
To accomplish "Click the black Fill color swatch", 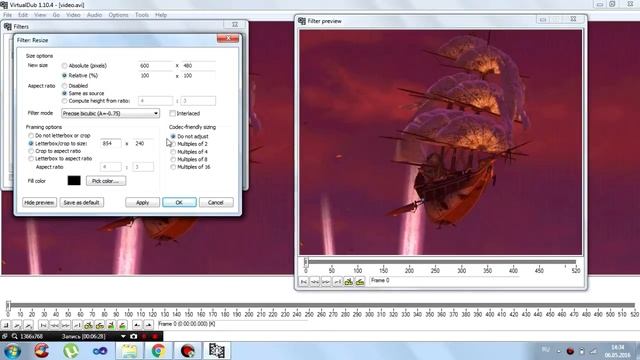I will 74,180.
